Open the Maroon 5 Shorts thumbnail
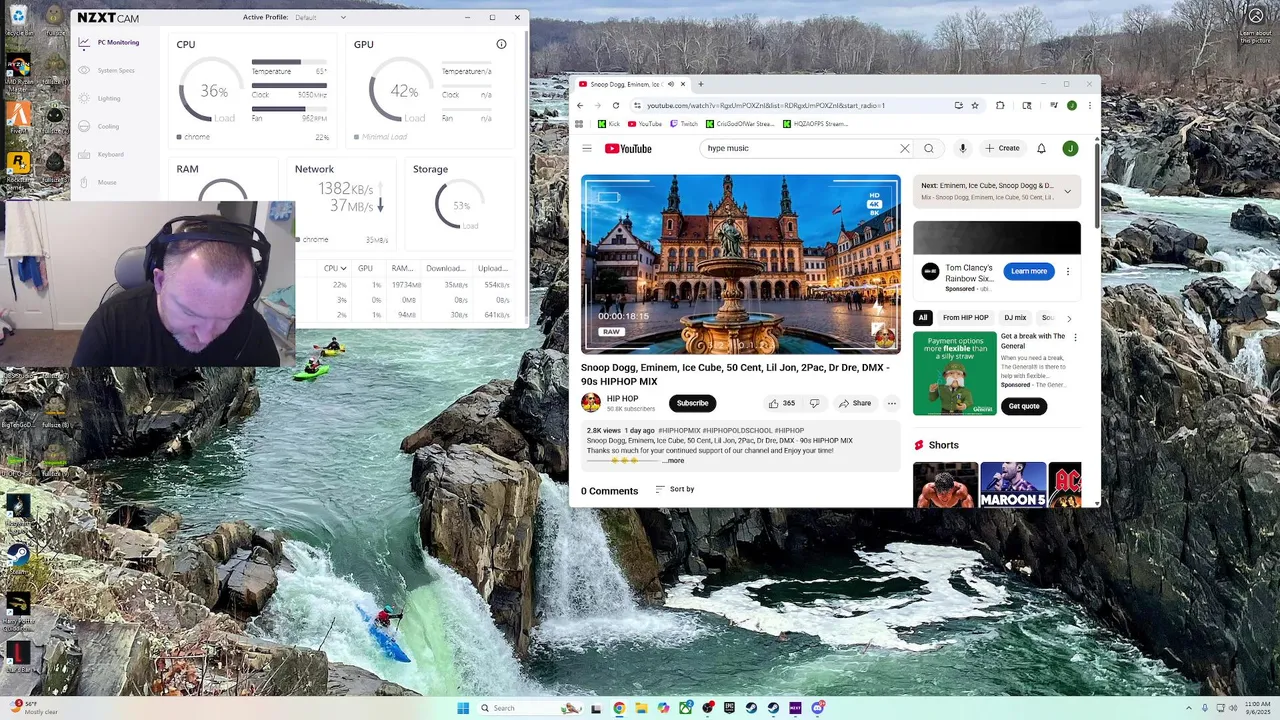 (x=1013, y=485)
